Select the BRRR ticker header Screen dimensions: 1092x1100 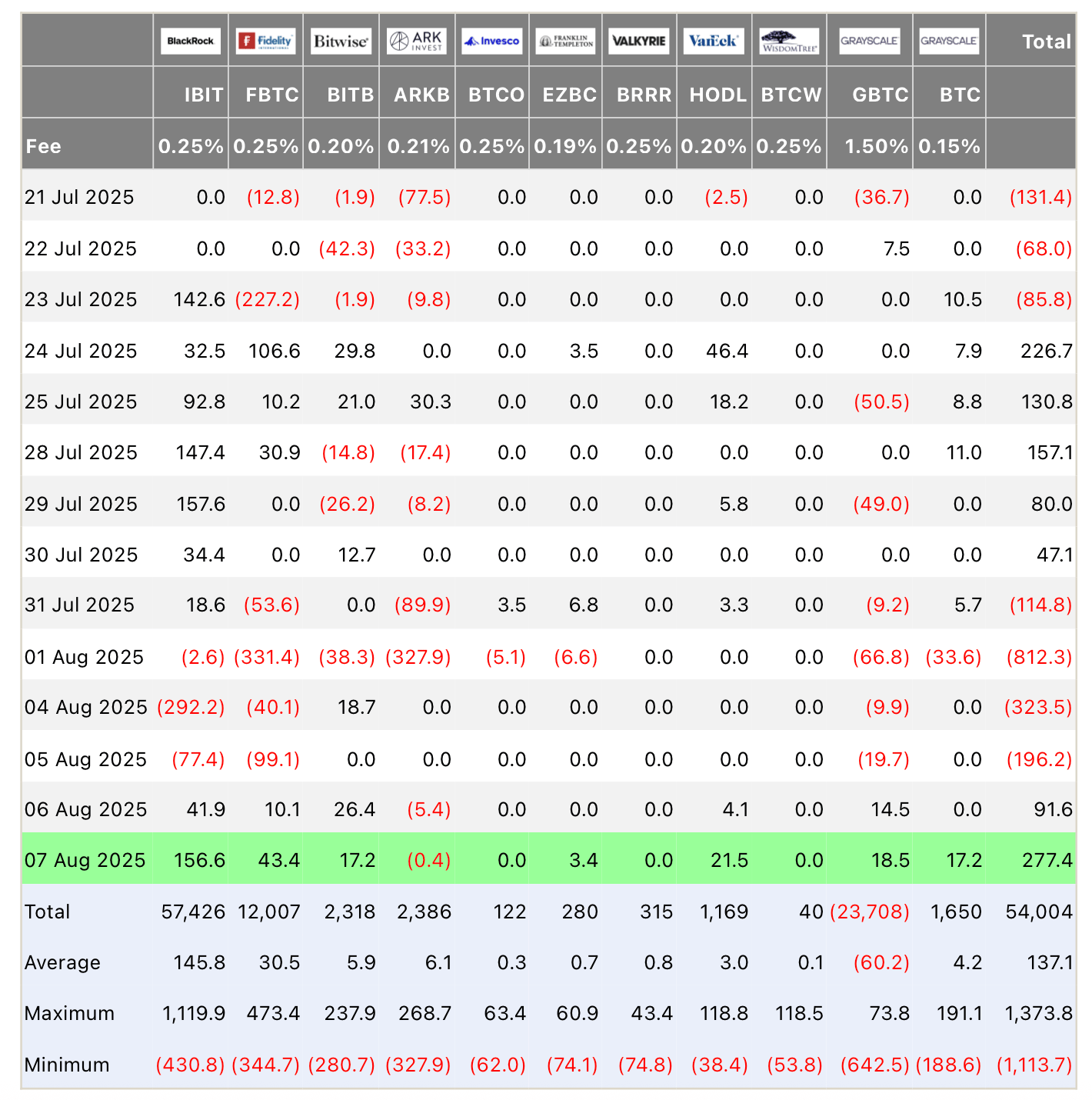[644, 95]
